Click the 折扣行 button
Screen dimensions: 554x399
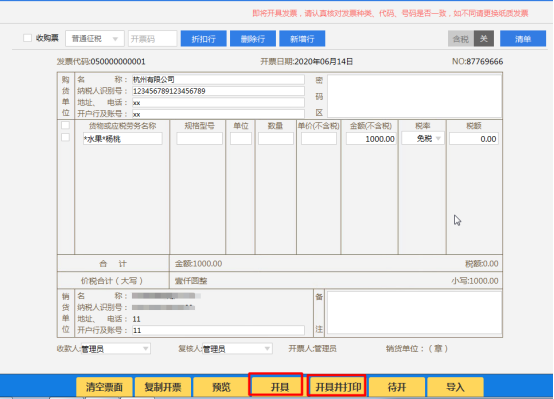[204, 39]
